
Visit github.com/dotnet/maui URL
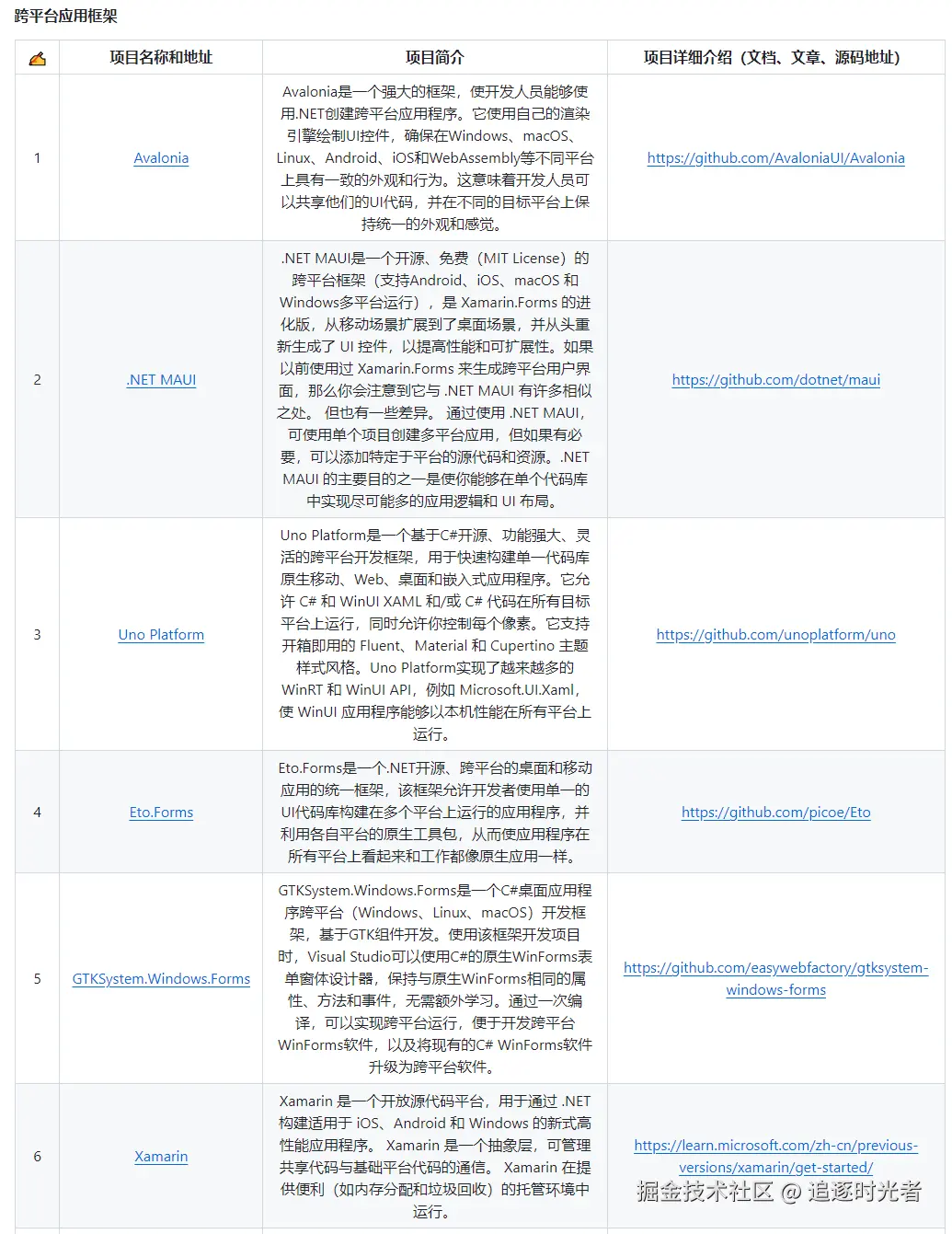[x=775, y=380]
